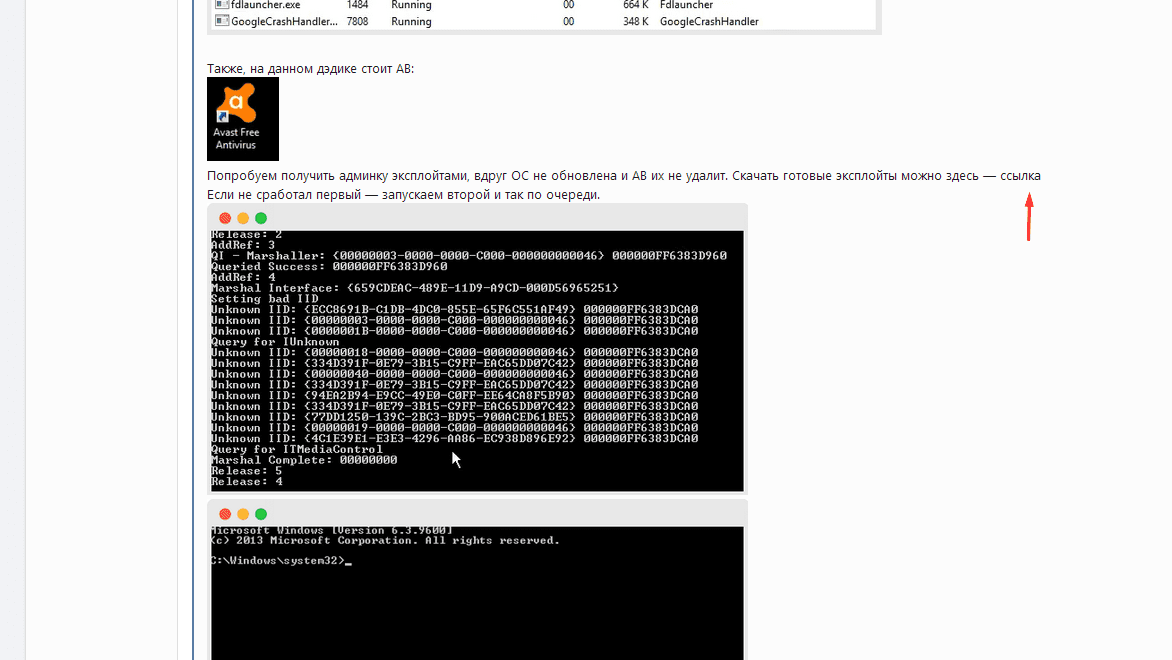1172x660 pixels.
Task: Click 'Running' status in GoogleCrashHandler row
Action: (x=411, y=21)
